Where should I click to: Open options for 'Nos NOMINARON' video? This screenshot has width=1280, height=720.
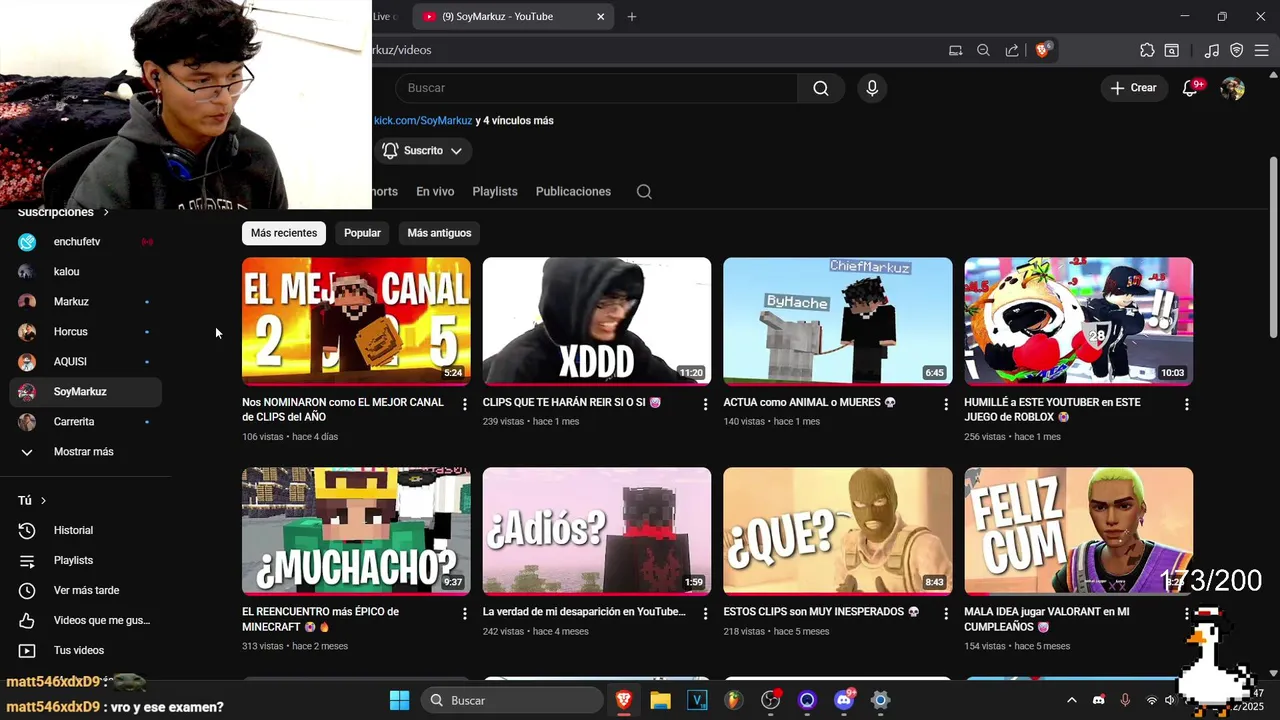click(x=464, y=404)
